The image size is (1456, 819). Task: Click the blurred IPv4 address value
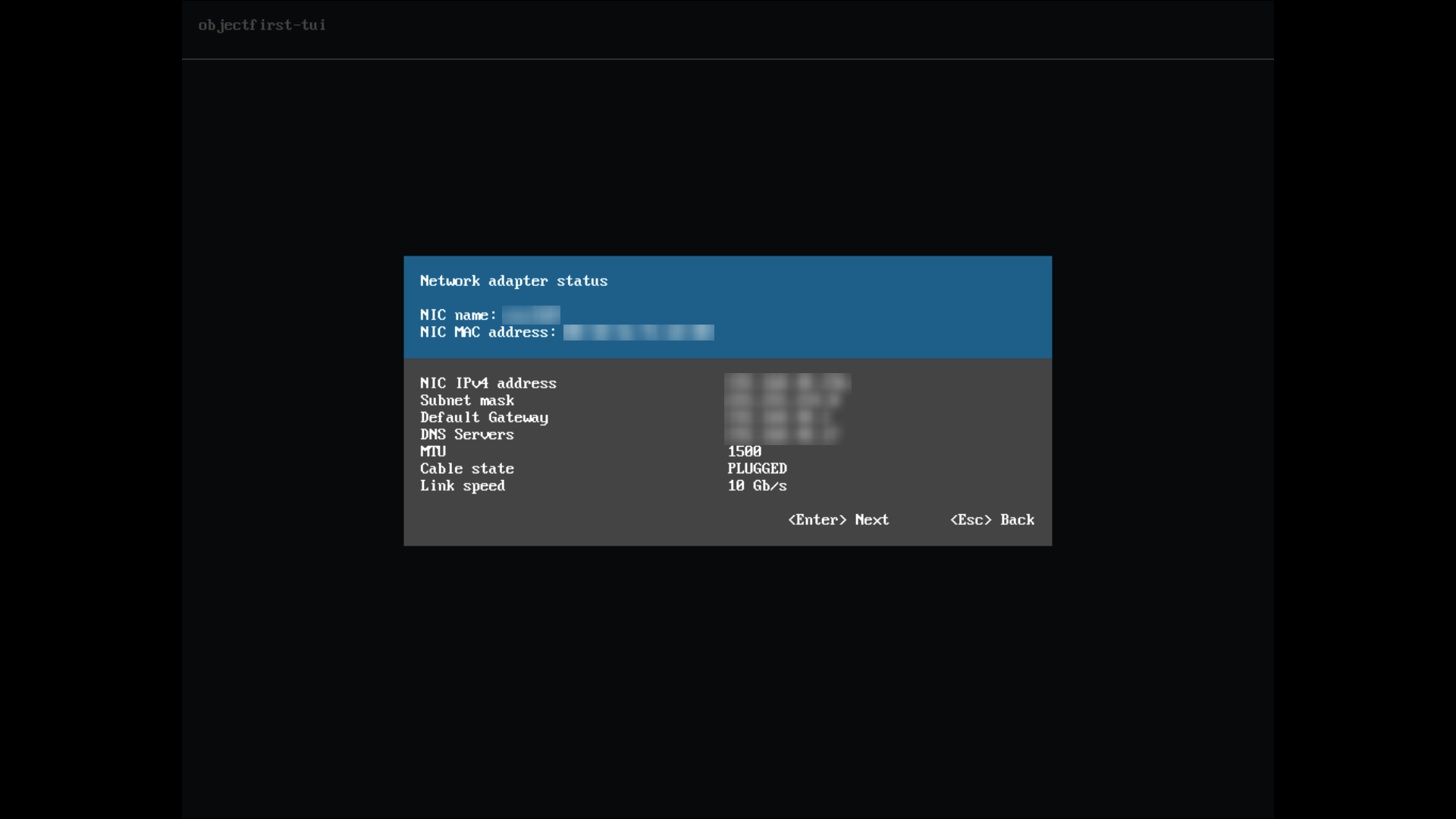click(787, 382)
